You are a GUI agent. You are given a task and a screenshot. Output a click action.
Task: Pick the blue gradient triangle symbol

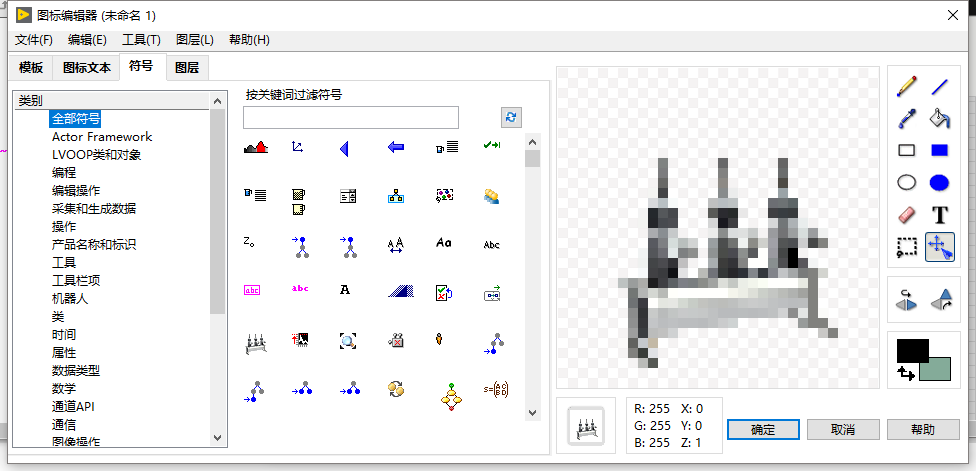400,290
